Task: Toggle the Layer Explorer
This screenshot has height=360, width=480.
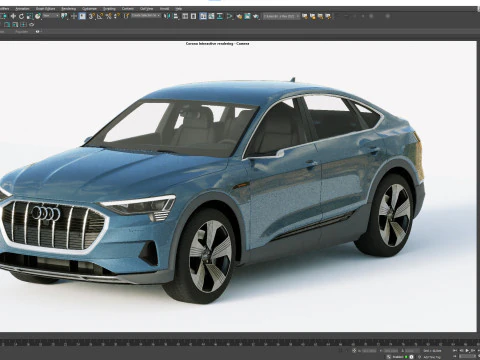Action: 193,16
